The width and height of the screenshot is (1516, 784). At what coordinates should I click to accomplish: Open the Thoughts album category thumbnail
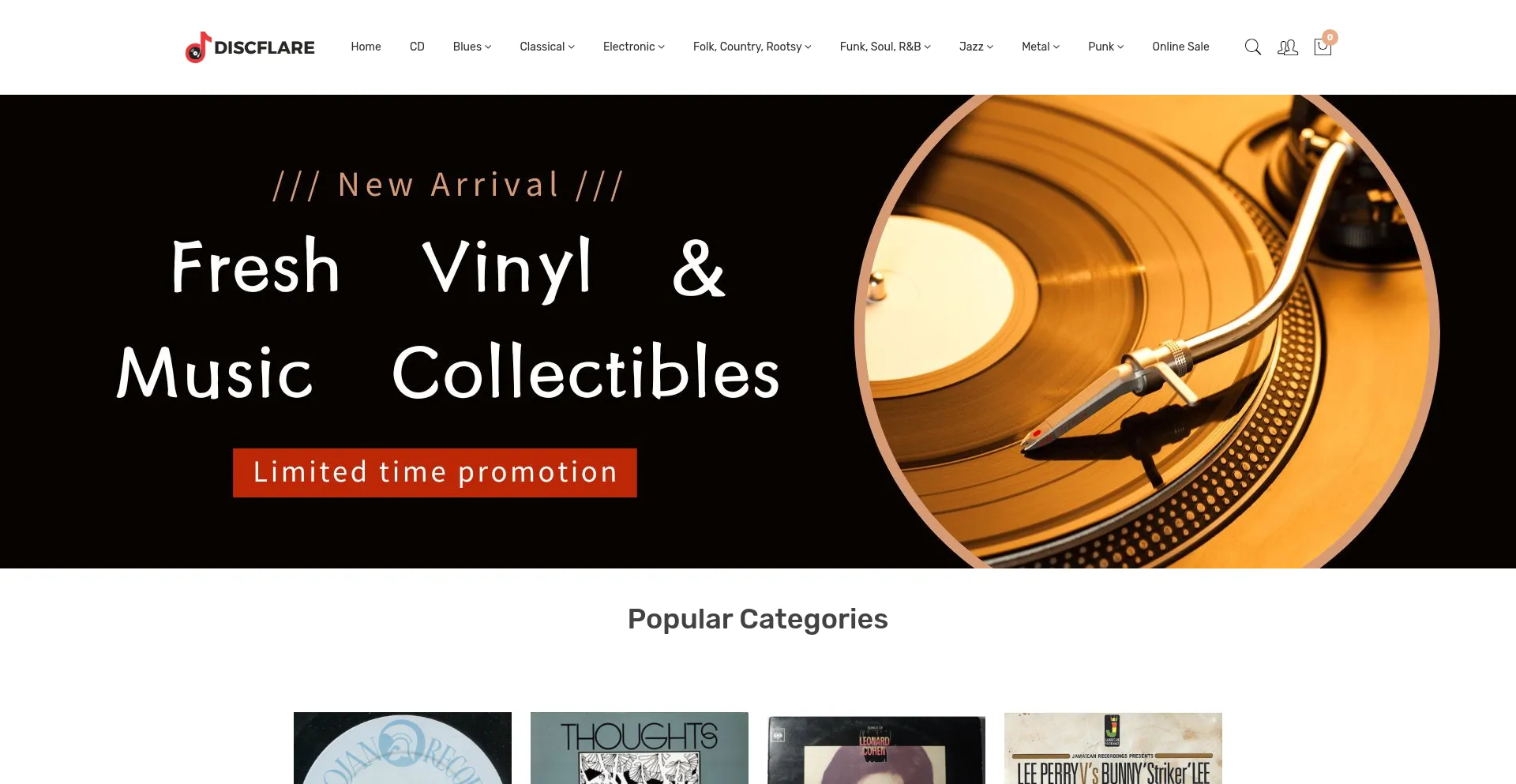(640, 748)
